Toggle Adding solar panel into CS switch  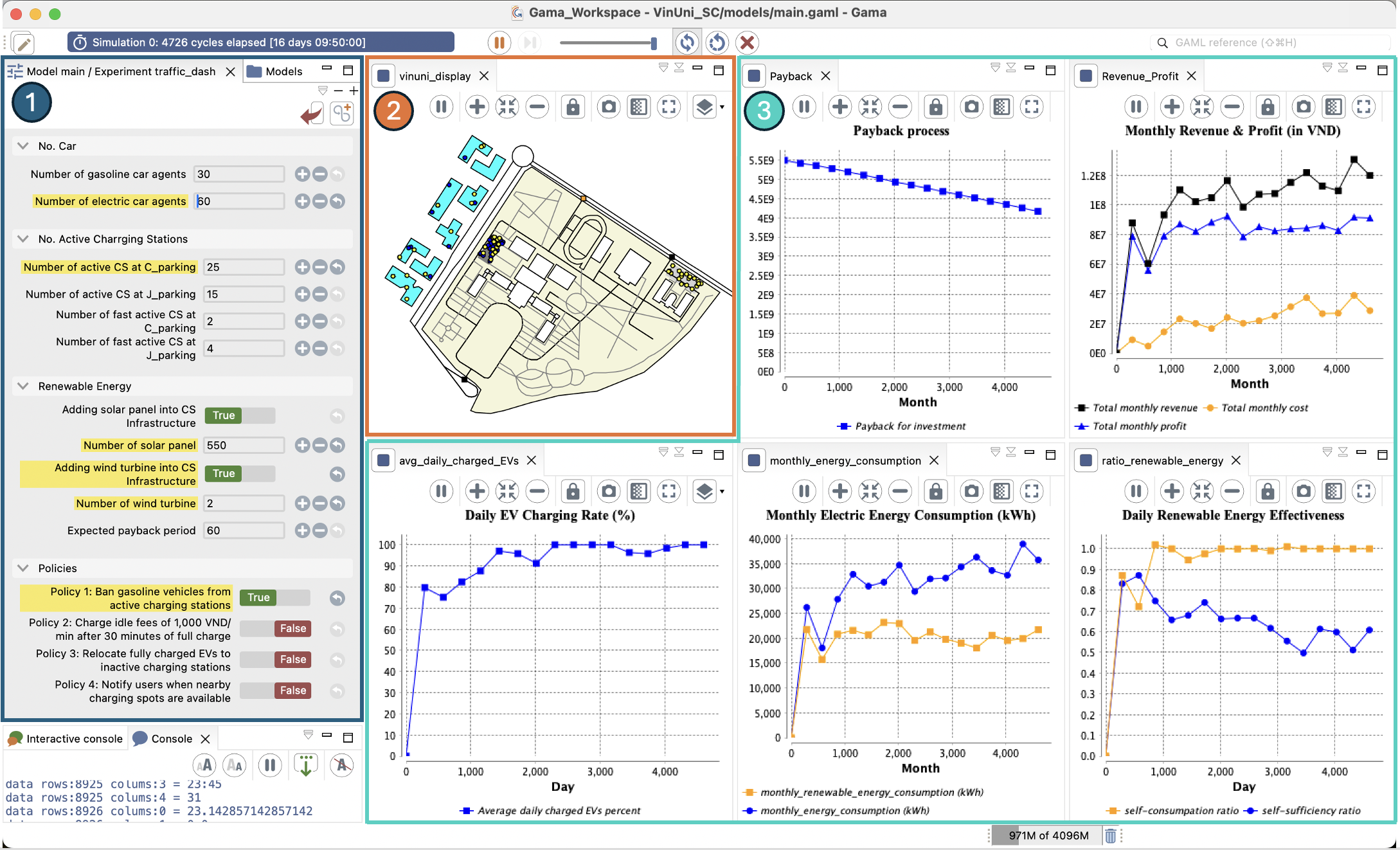pyautogui.click(x=240, y=416)
